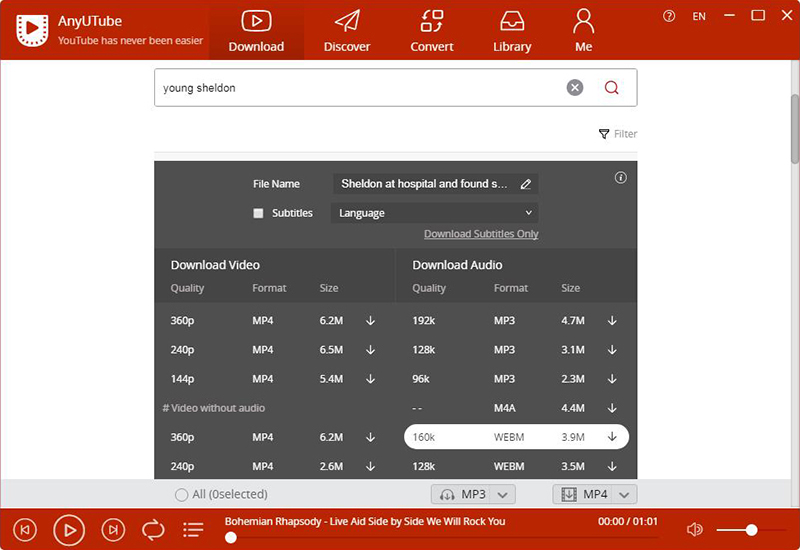Click the playback progress slider

tap(442, 537)
